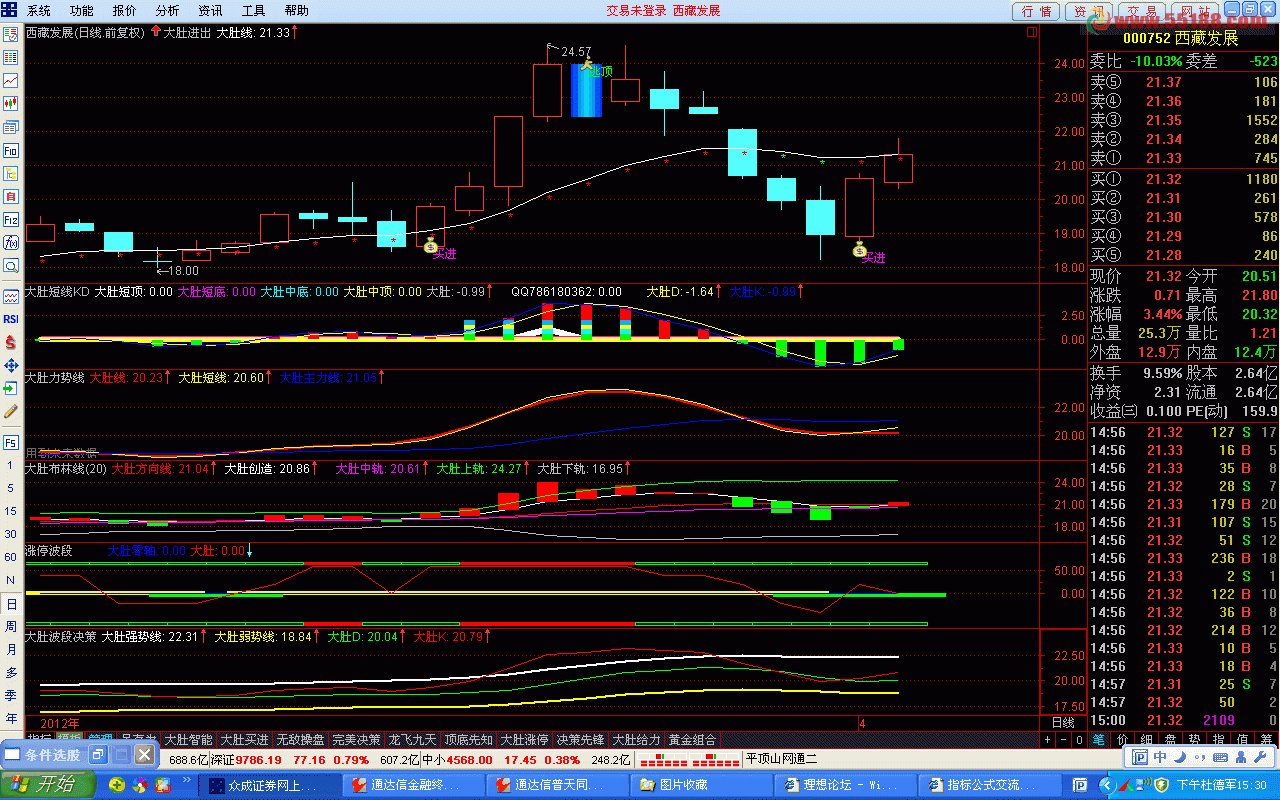This screenshot has width=1280, height=800.
Task: Switch to 30-minute period
Action: (x=11, y=534)
